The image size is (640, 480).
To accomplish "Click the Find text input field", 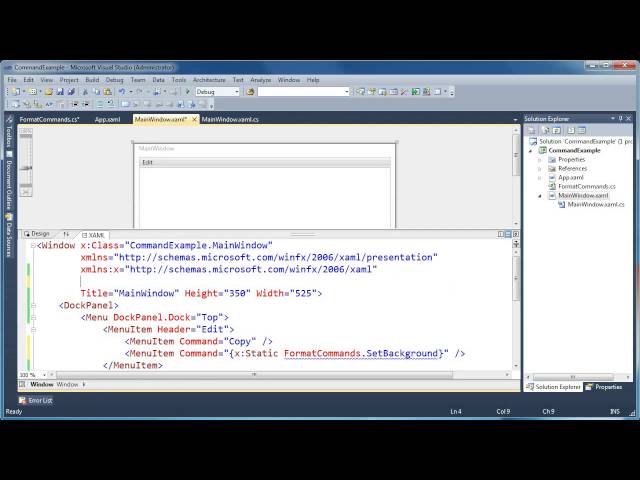I will coord(300,92).
